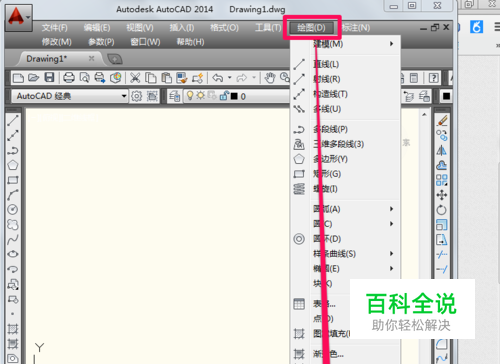The image size is (500, 364).
Task: Select the Ellipse Arc tool
Action: [13, 269]
